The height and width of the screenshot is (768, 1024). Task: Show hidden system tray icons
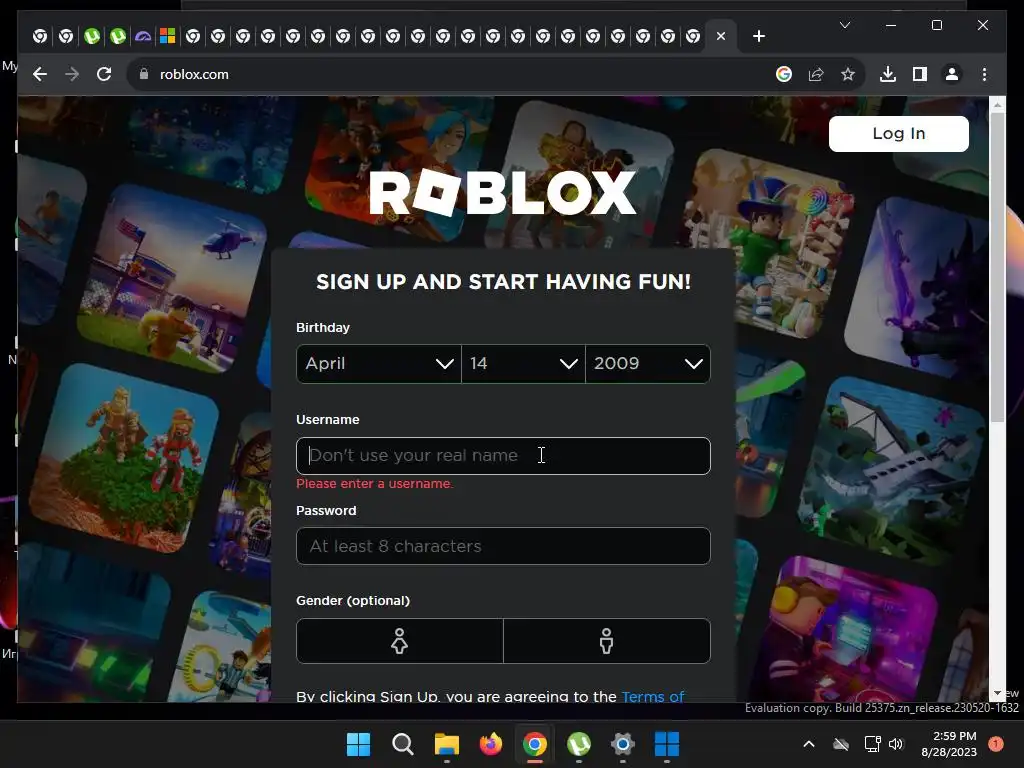pos(808,744)
